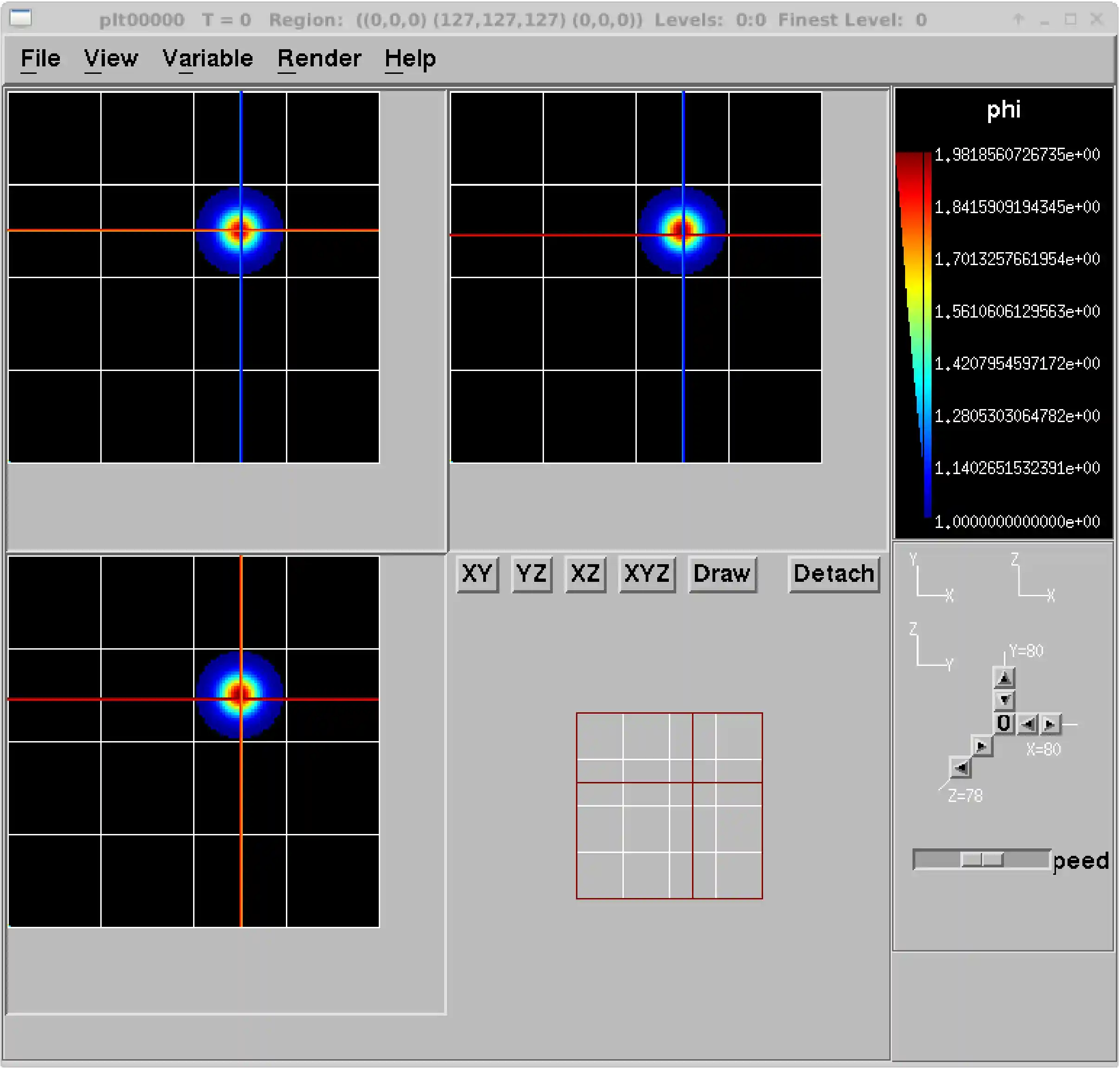Click the Z-axis forward arrow near origin

tap(981, 746)
